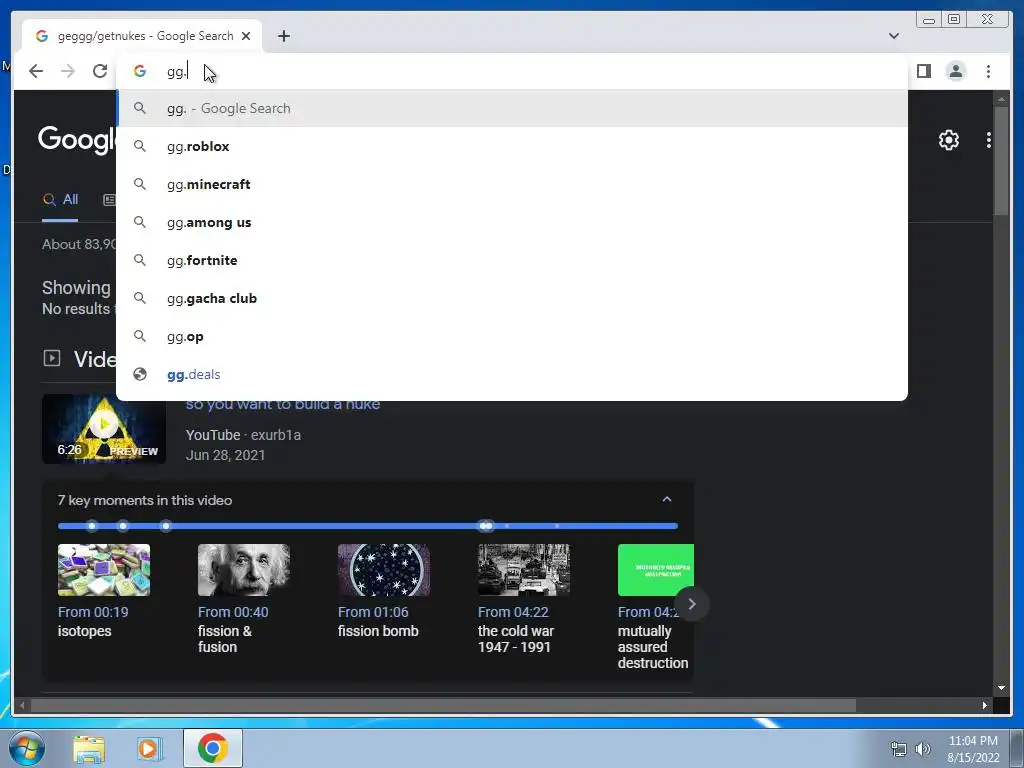Select the gg.op suggestion
Screen dimensions: 1024x768
(x=511, y=336)
